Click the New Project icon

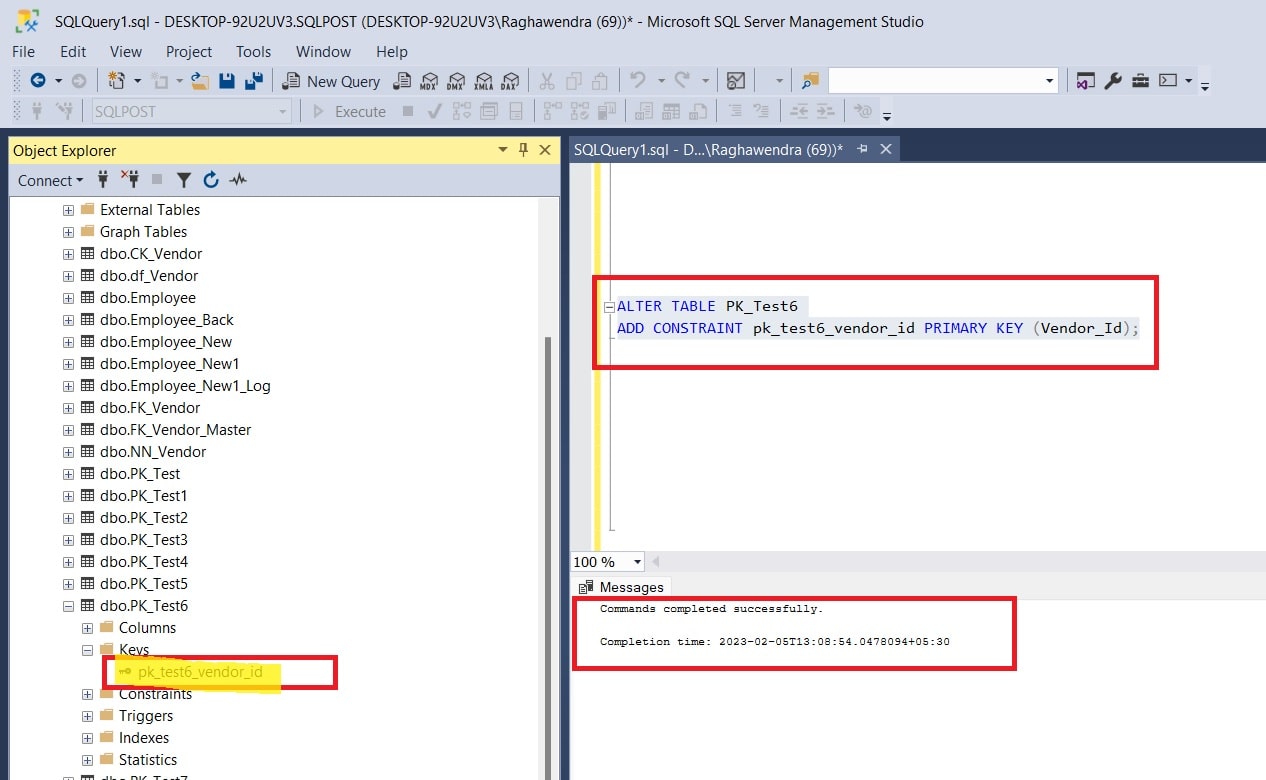[116, 81]
